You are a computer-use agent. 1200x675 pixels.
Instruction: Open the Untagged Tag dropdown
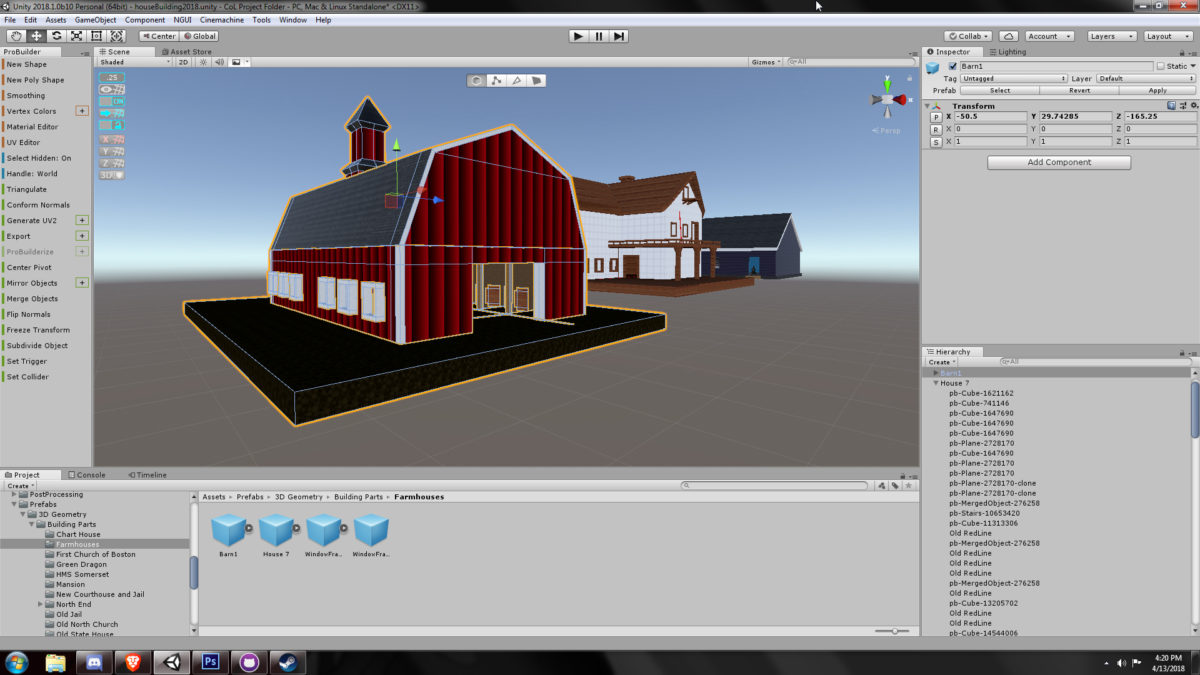[x=1014, y=78]
